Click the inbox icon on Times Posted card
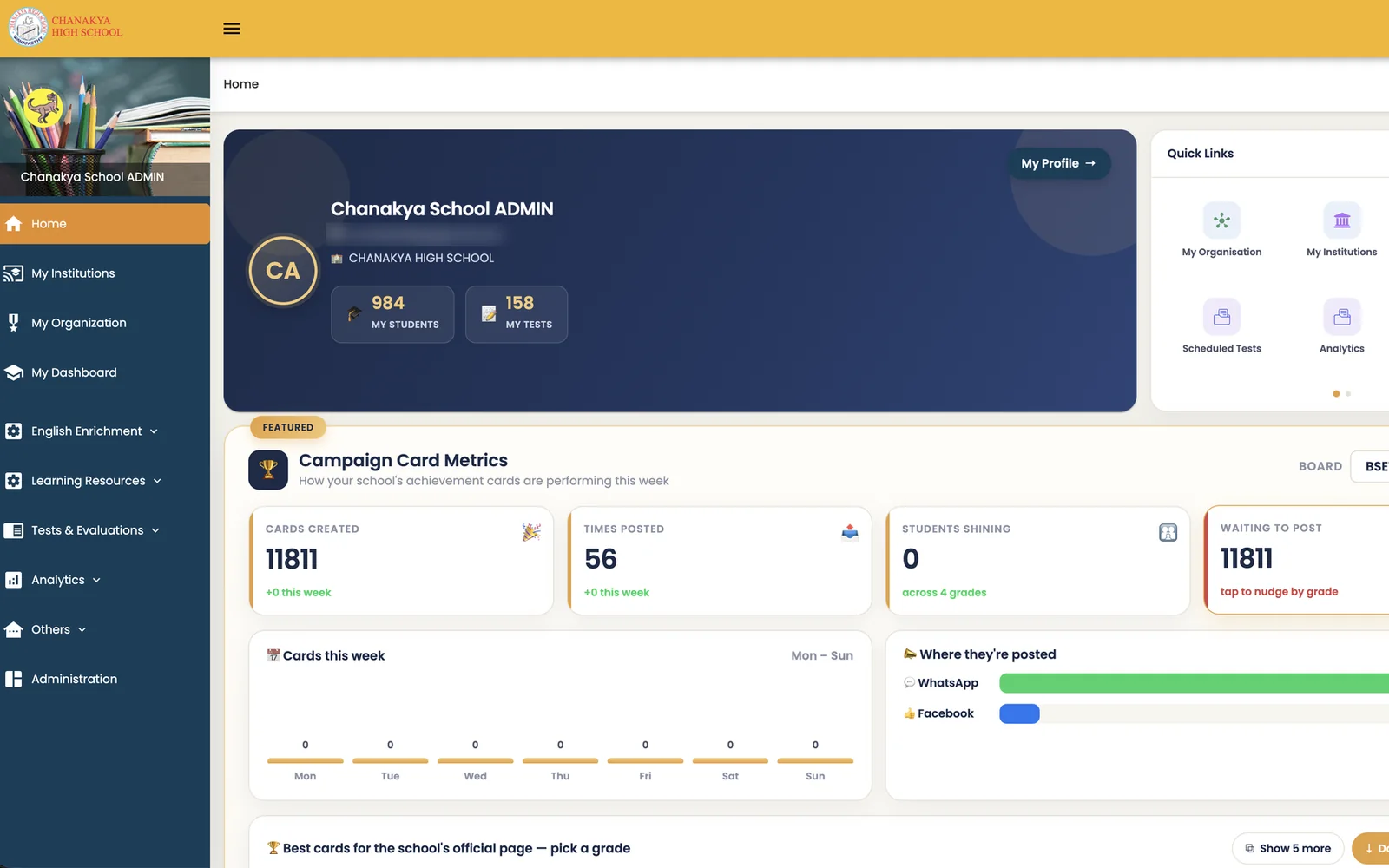 pos(850,532)
